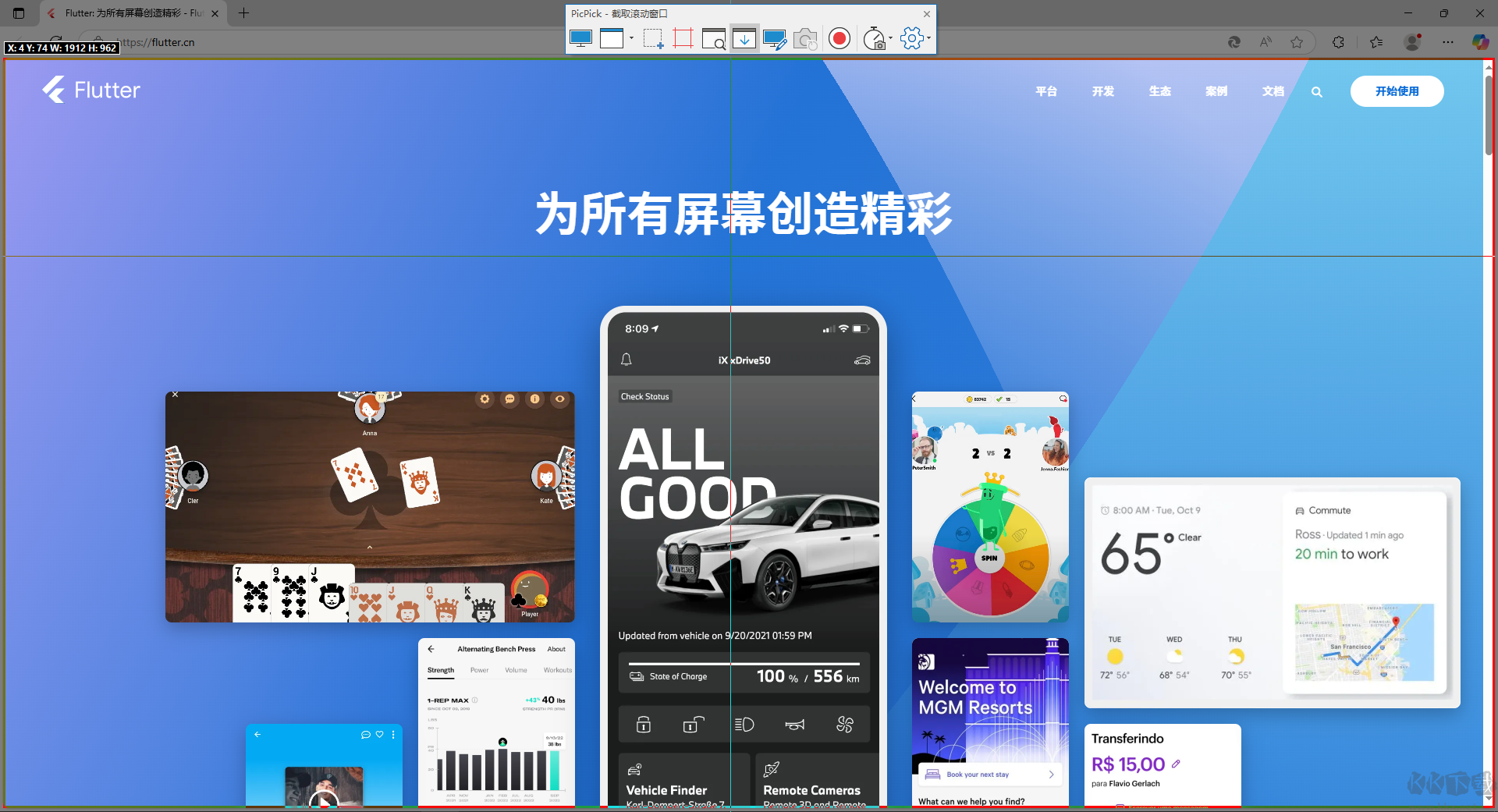Image resolution: width=1498 pixels, height=812 pixels.
Task: Expand the window capture dropdown arrow
Action: pos(632,38)
